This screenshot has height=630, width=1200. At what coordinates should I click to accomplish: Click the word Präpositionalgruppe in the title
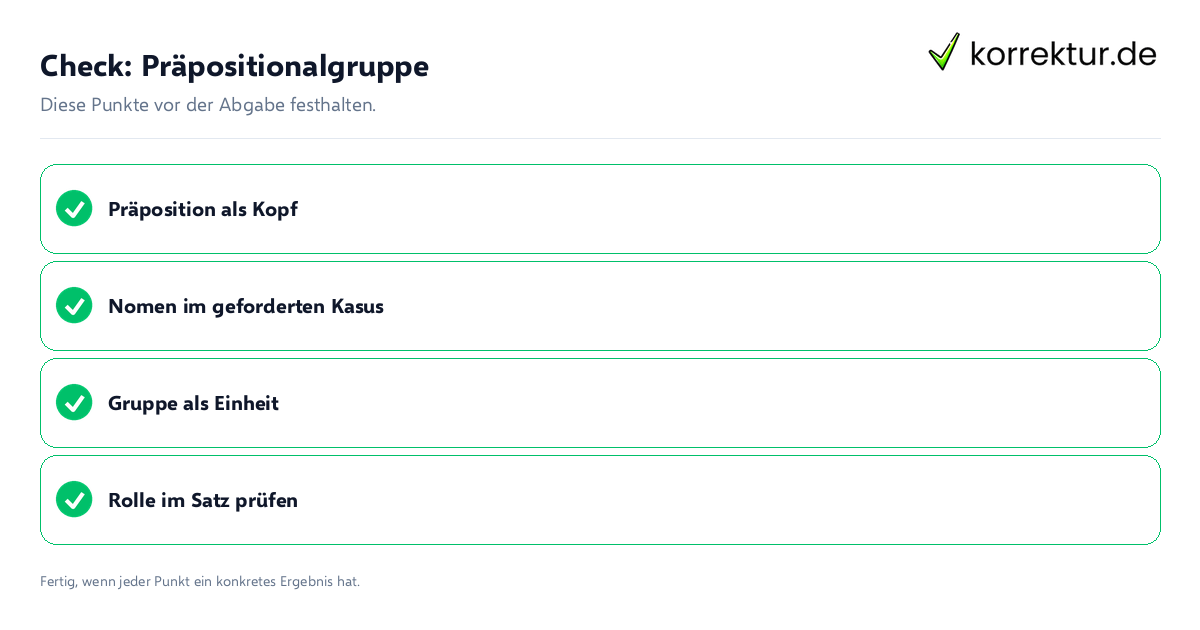(285, 67)
